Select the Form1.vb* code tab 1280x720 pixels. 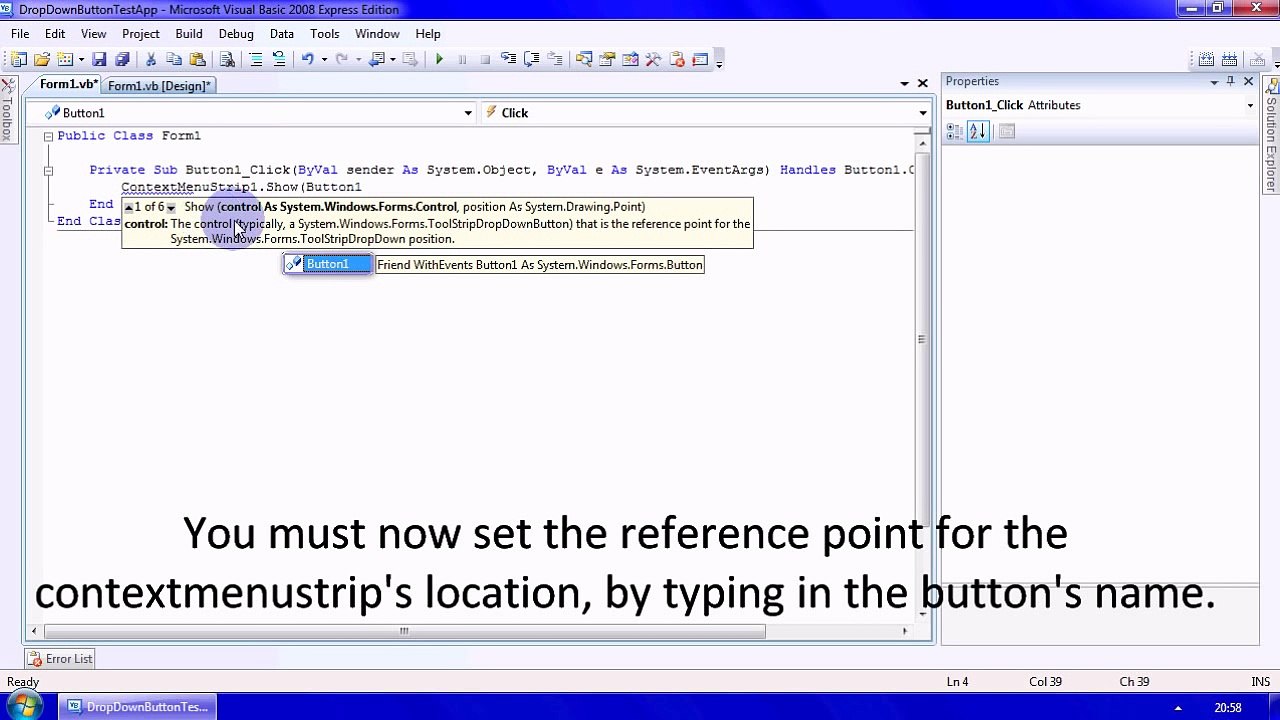tap(68, 85)
